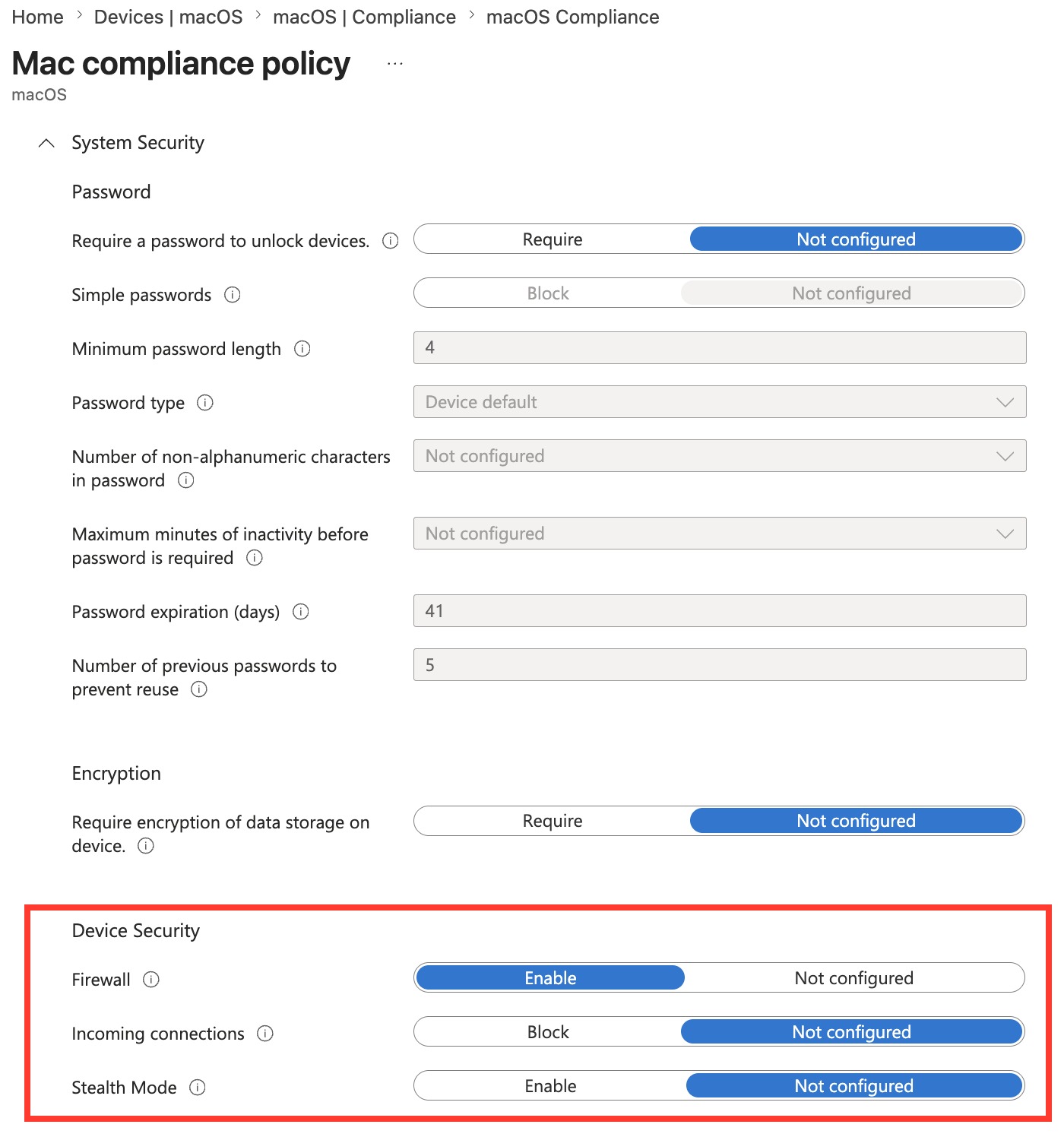Click info icon for Require a password to unlock
Image resolution: width=1064 pixels, height=1137 pixels.
click(391, 241)
